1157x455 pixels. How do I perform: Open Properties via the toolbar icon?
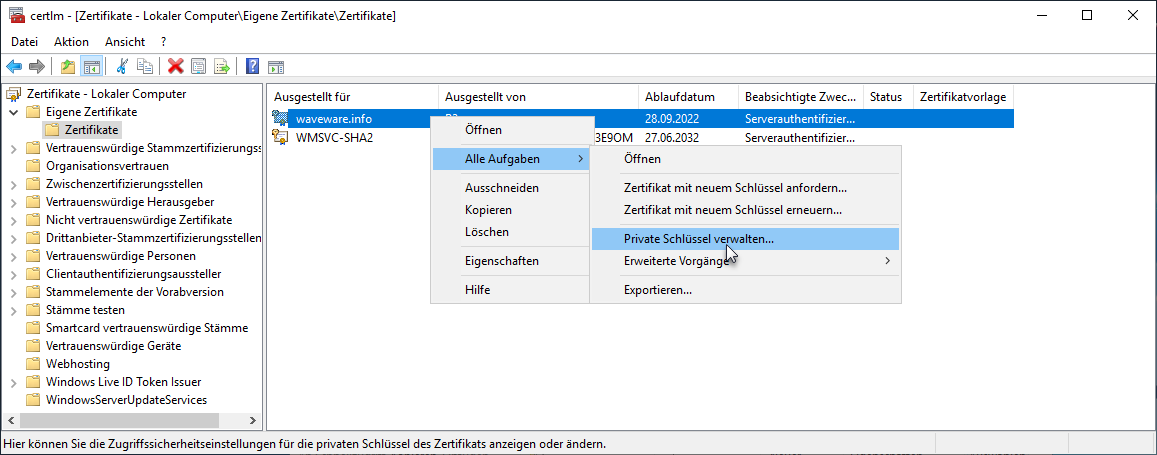(198, 67)
